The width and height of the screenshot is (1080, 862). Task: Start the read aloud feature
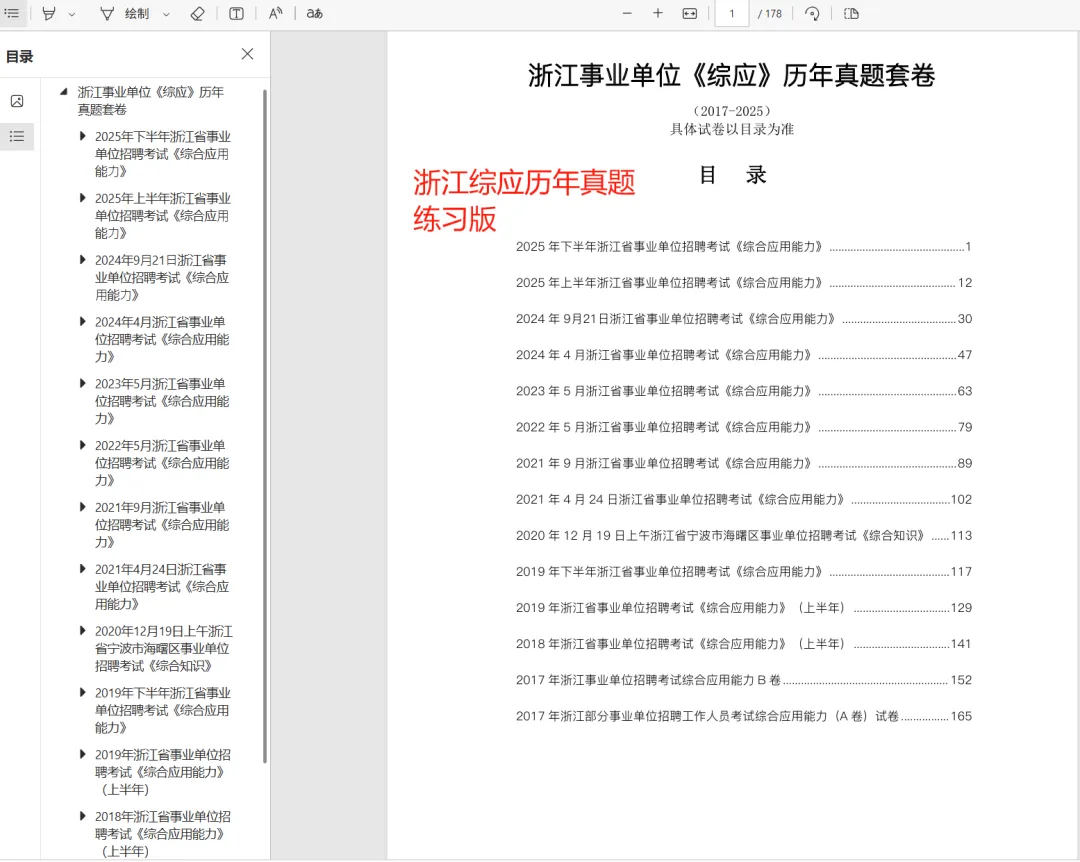tap(276, 13)
